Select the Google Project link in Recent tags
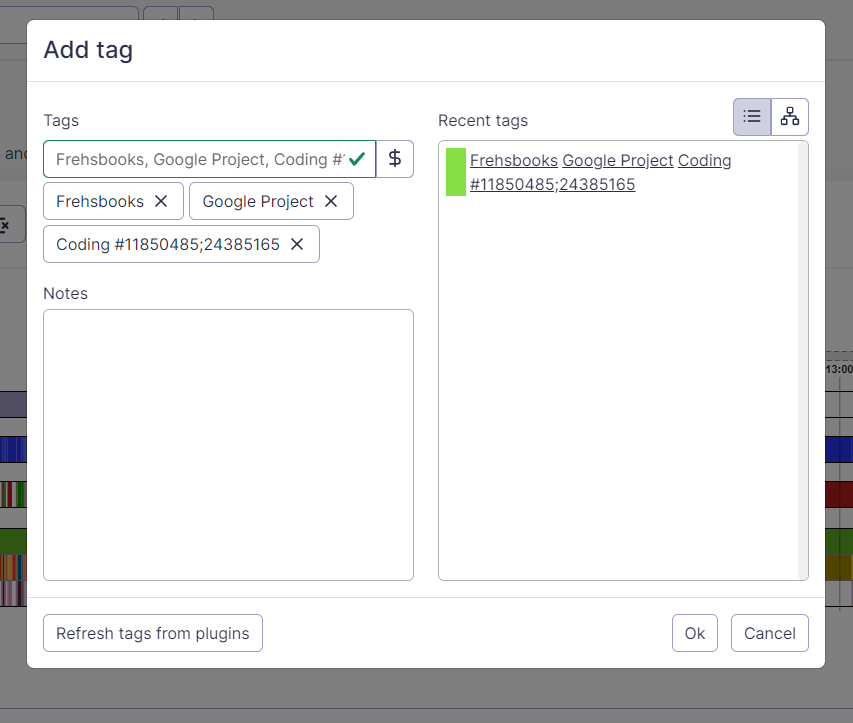This screenshot has width=853, height=723. [618, 161]
